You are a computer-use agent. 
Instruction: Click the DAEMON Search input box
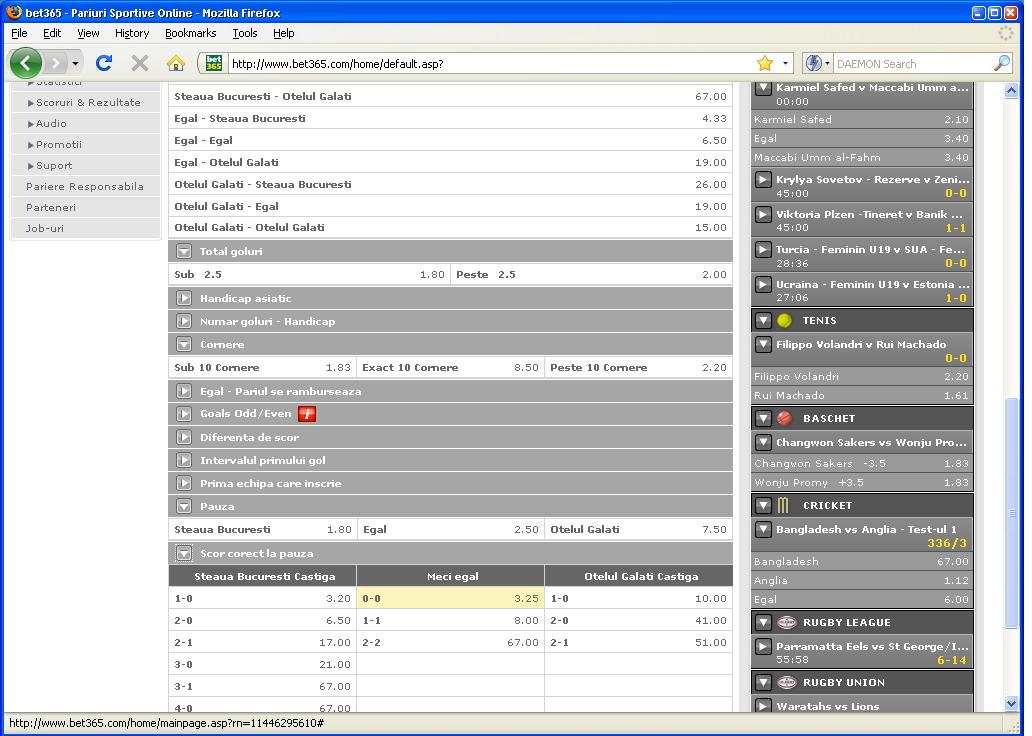pyautogui.click(x=912, y=63)
